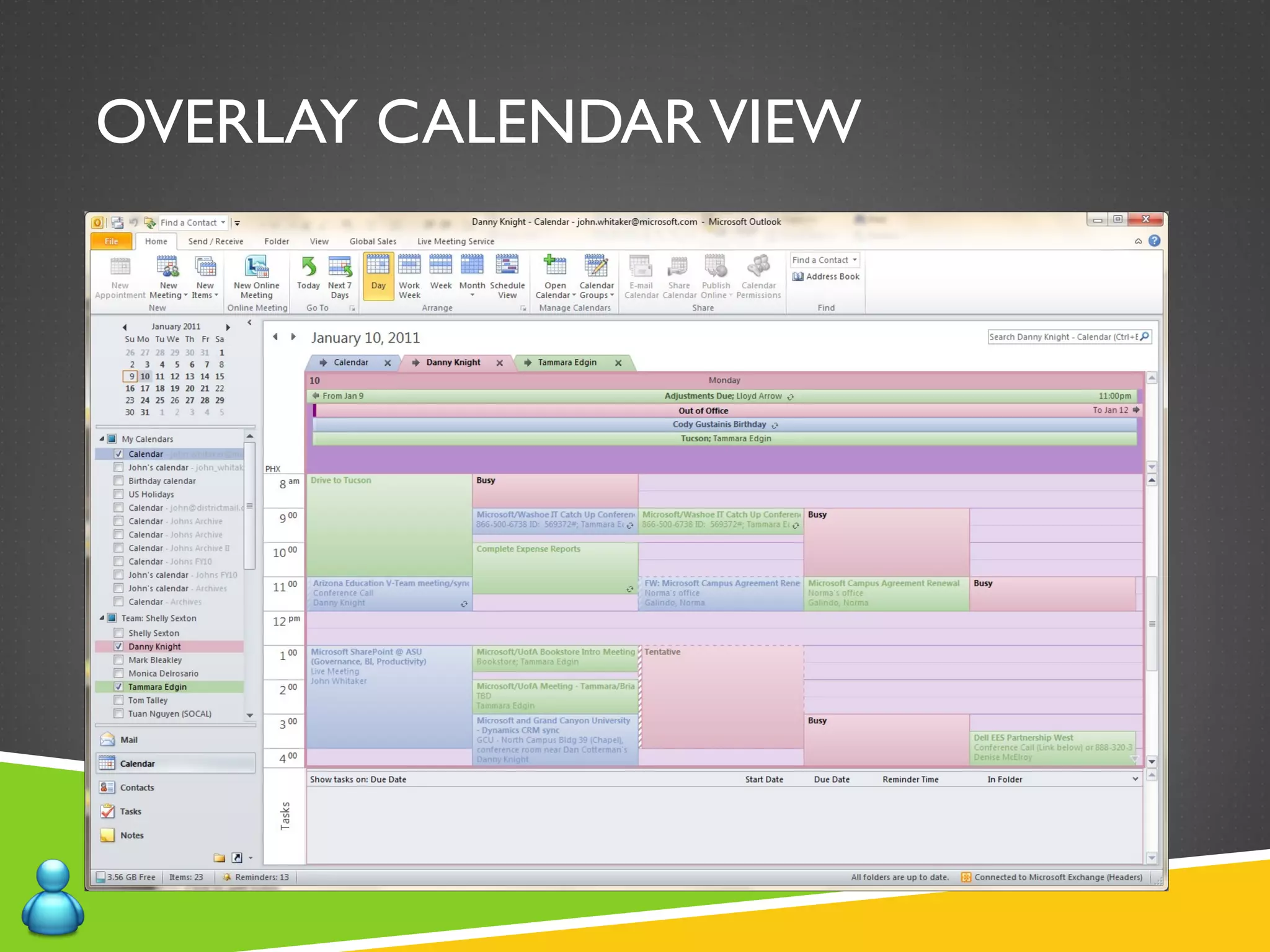Viewport: 1270px width, 952px height.
Task: Open the File tab
Action: (112, 241)
